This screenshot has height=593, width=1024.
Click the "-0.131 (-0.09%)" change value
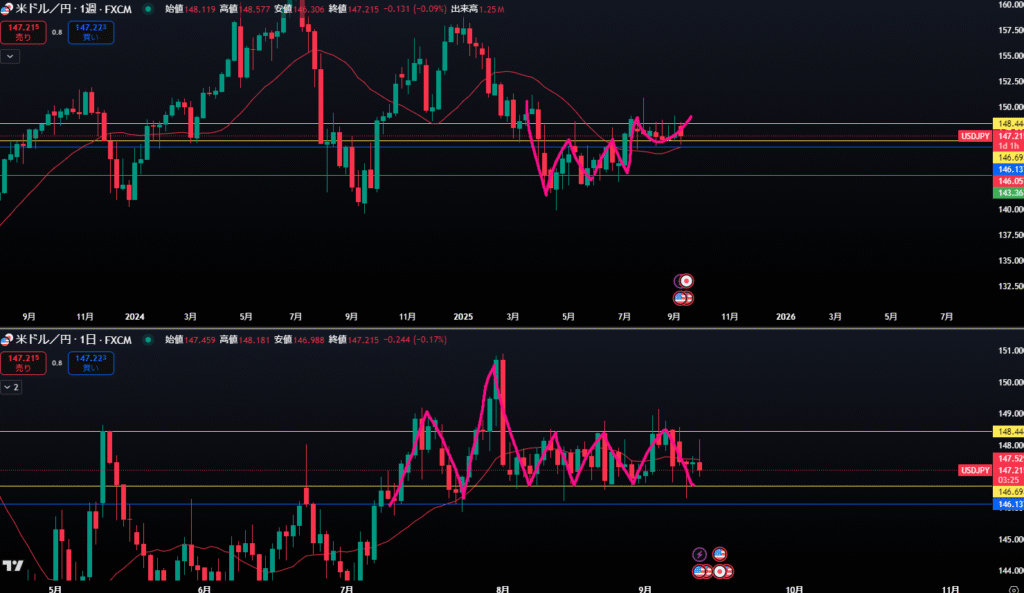[415, 9]
